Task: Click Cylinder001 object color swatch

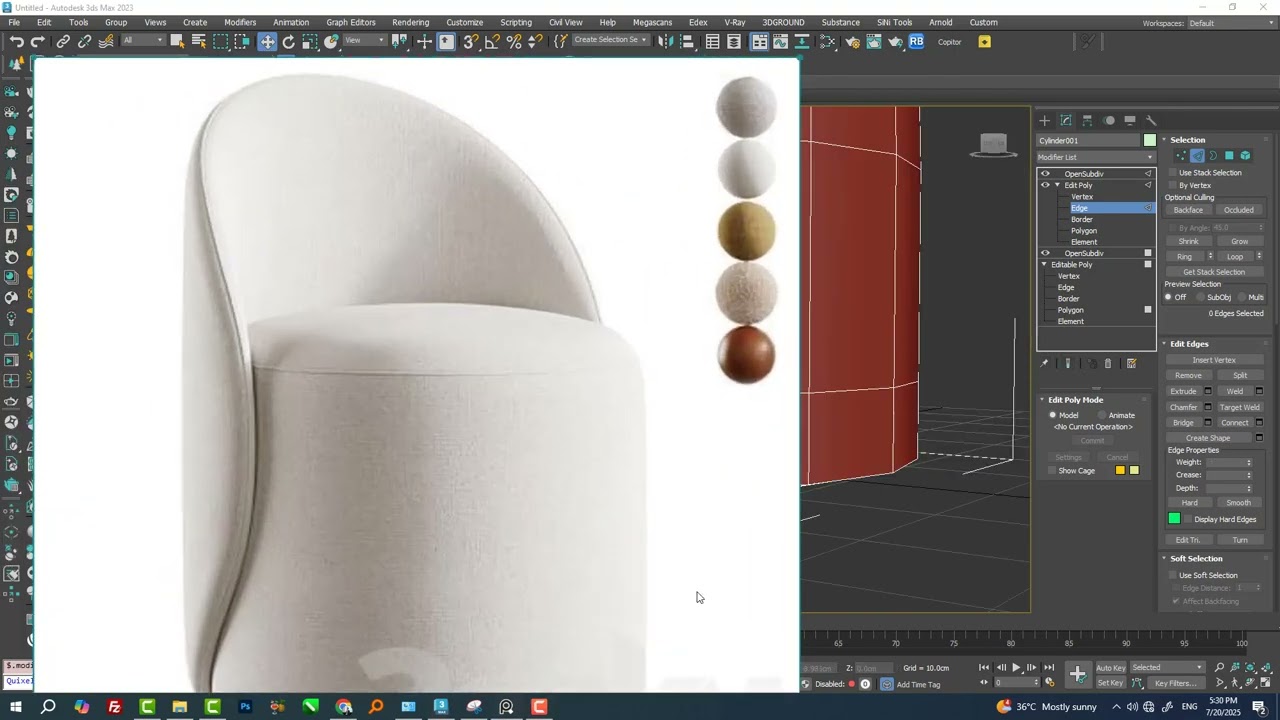Action: pyautogui.click(x=1150, y=141)
